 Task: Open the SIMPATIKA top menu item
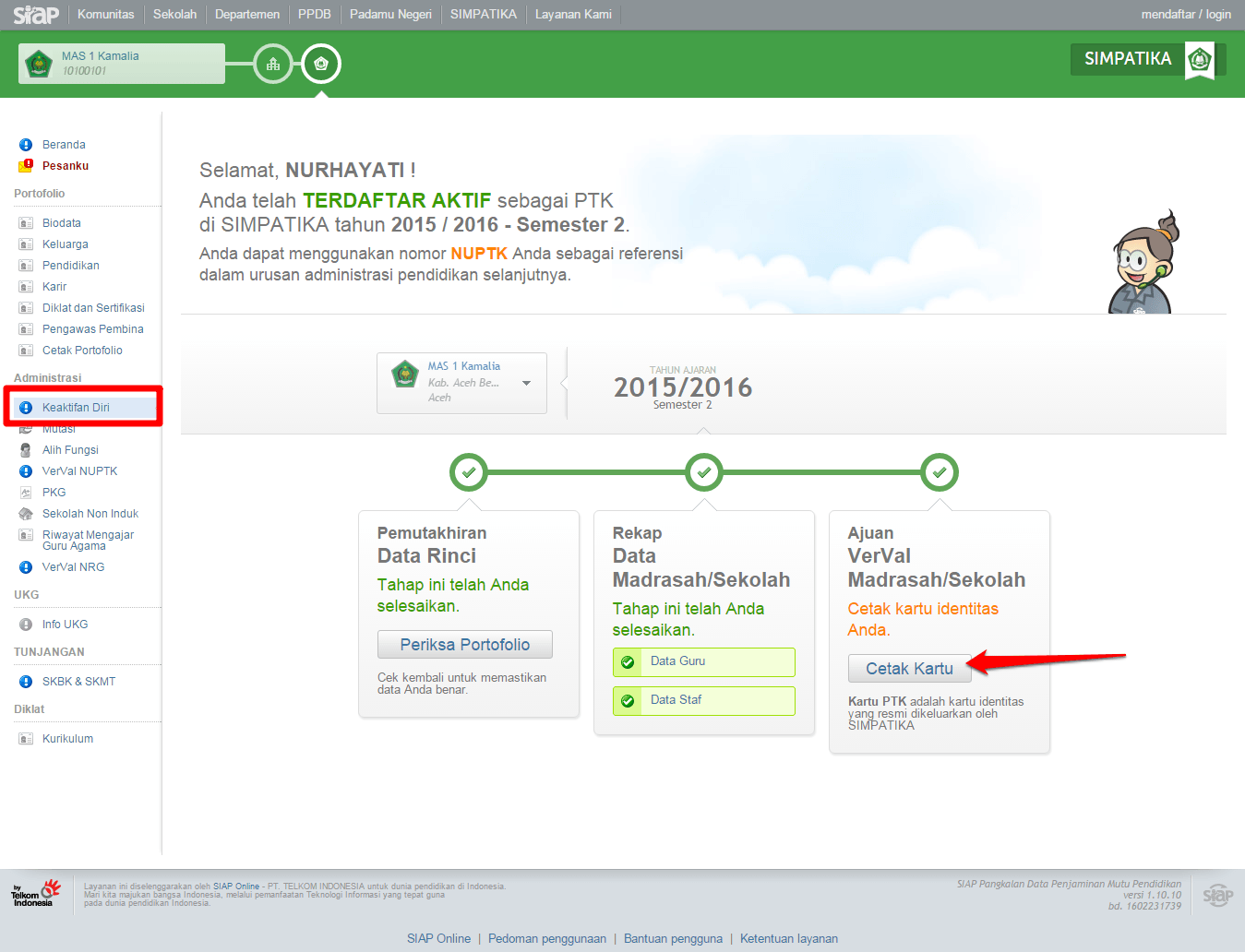point(484,14)
